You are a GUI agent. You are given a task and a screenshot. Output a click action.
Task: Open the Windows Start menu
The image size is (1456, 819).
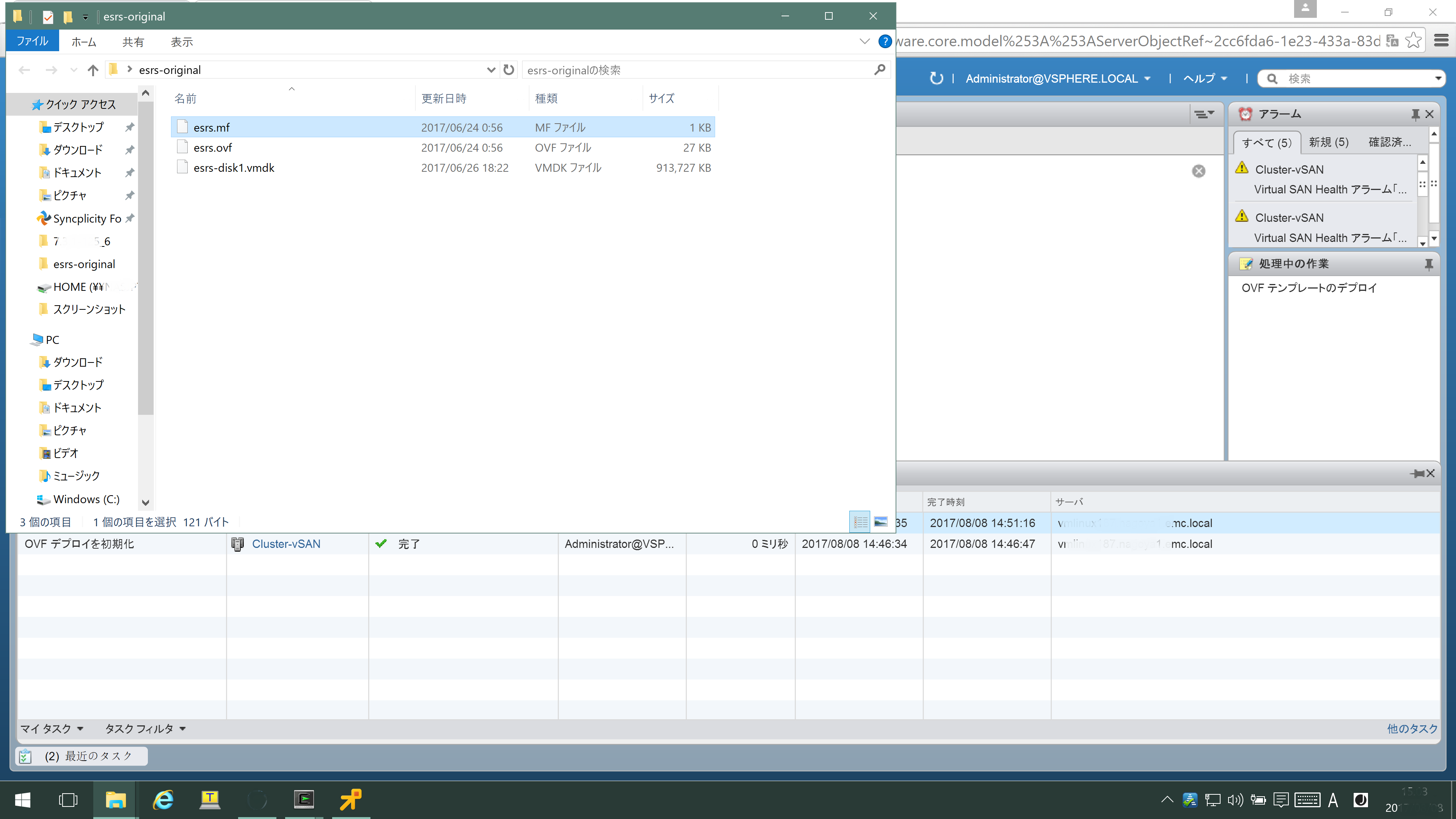pos(23,800)
